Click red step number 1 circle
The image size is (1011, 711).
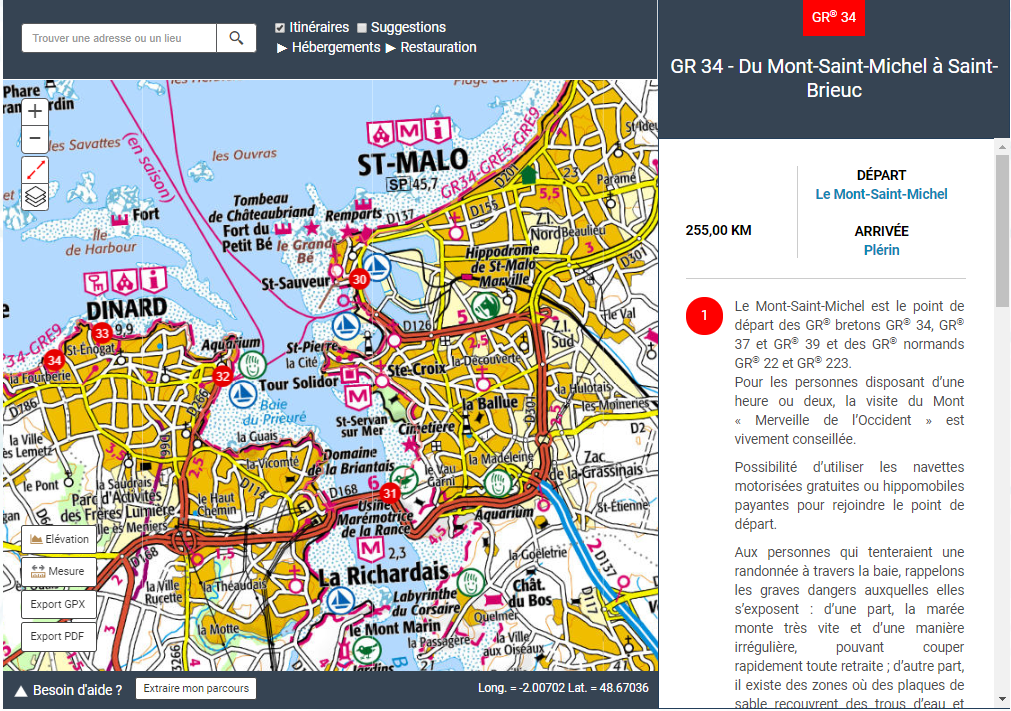(x=704, y=316)
